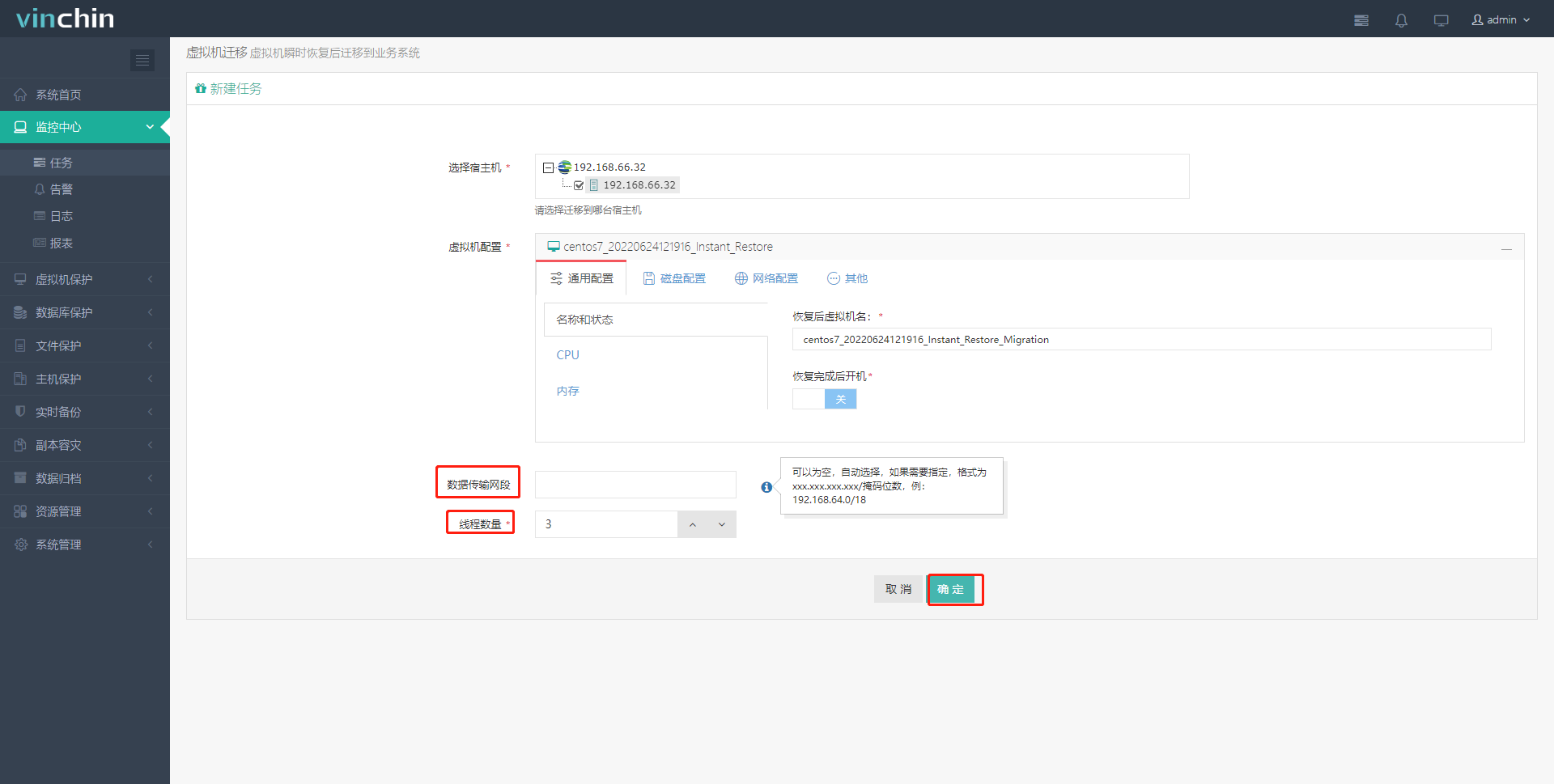Collapse the 监控中心 menu
Screen dimensions: 1554x784
(x=85, y=127)
